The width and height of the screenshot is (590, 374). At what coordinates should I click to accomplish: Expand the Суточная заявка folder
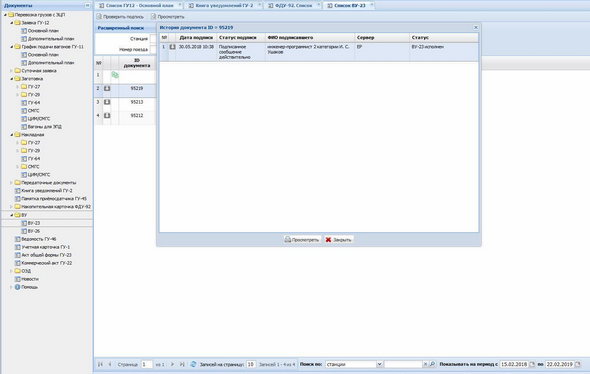click(x=11, y=71)
